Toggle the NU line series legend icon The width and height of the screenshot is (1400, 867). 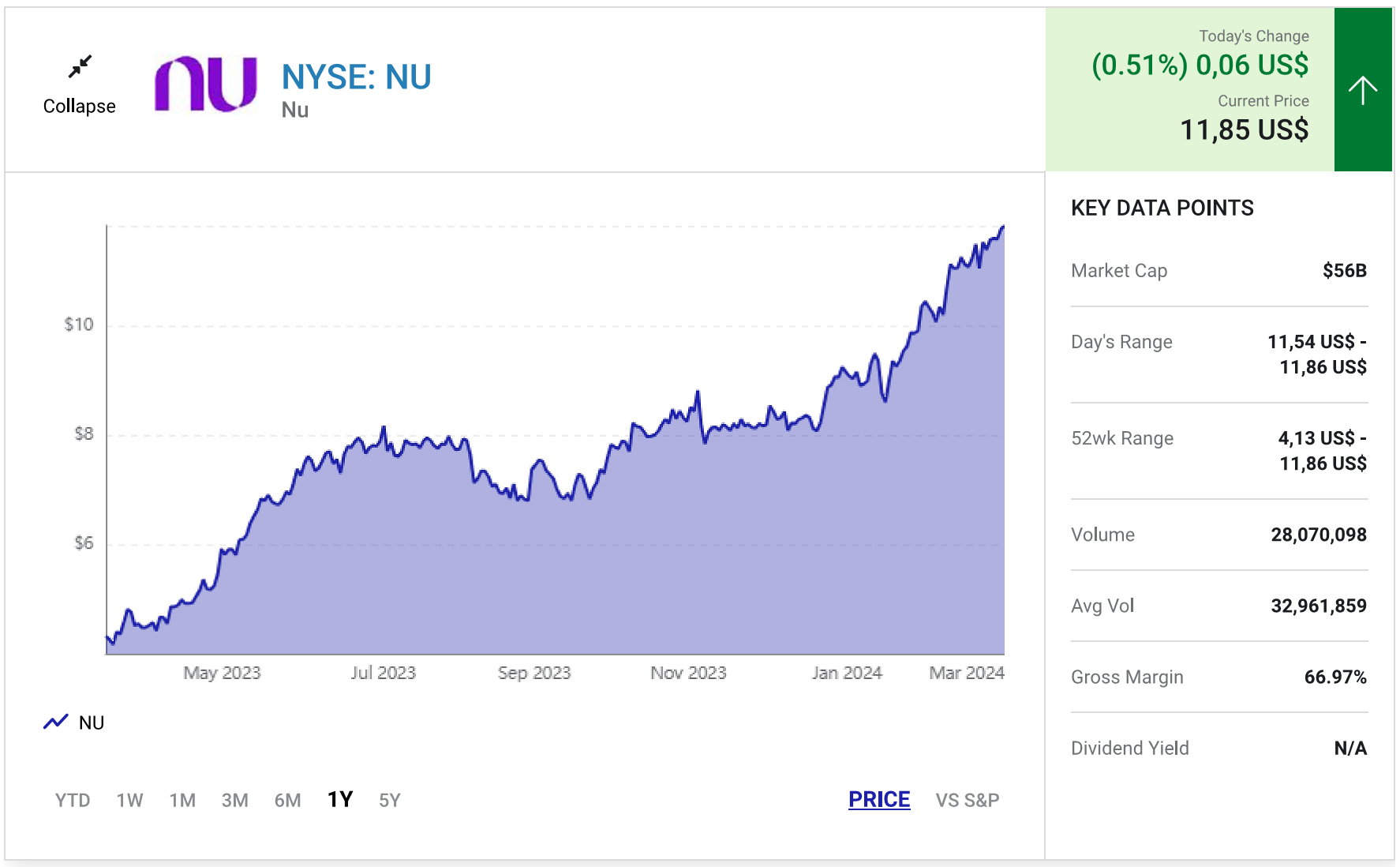click(56, 722)
